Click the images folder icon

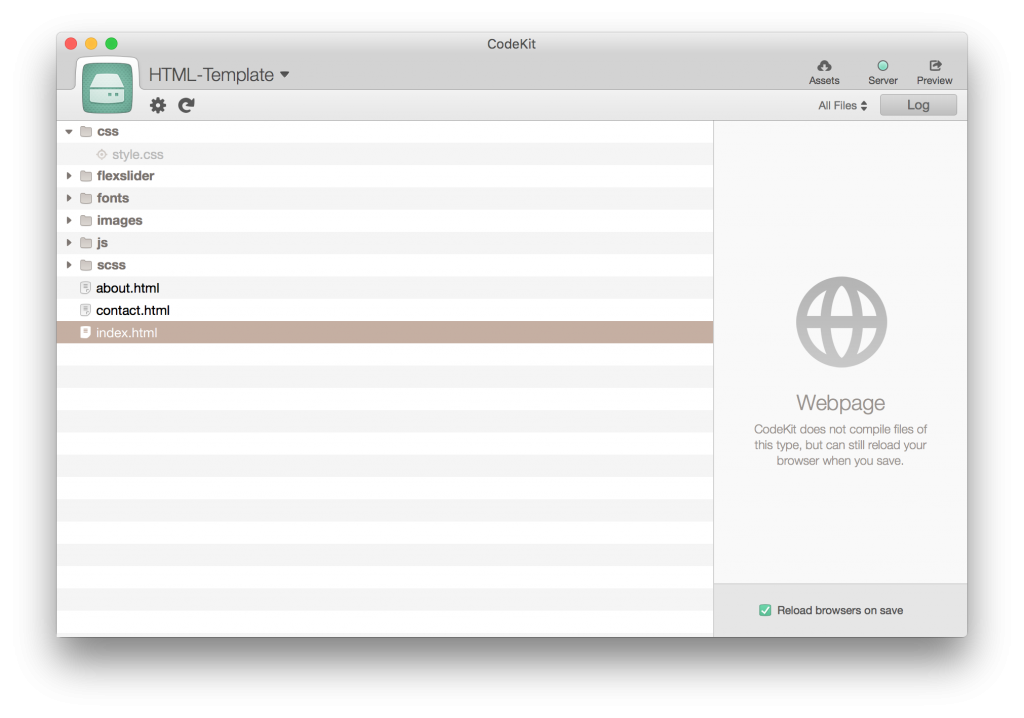point(86,221)
